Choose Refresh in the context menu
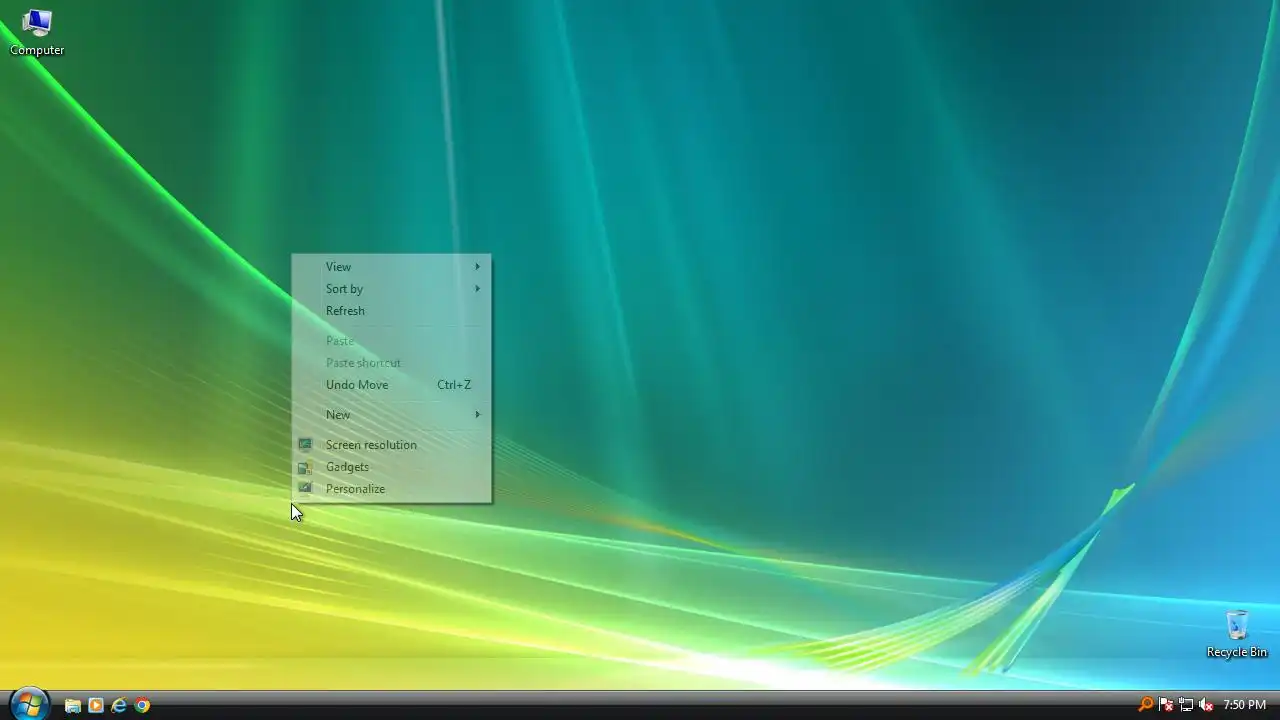Viewport: 1280px width, 720px height. [391, 311]
